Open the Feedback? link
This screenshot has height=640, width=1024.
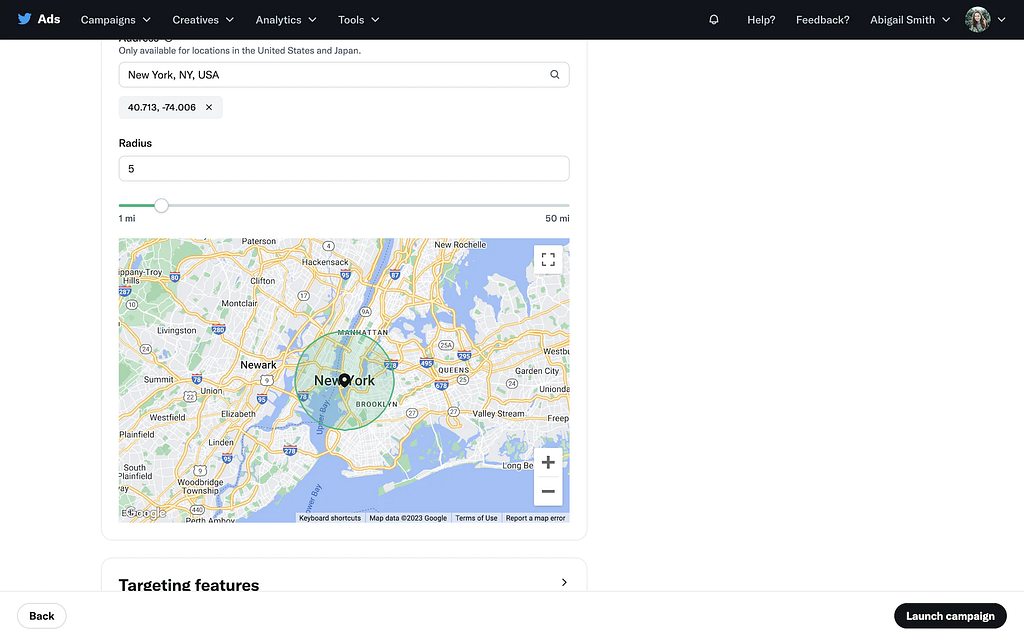pyautogui.click(x=822, y=20)
